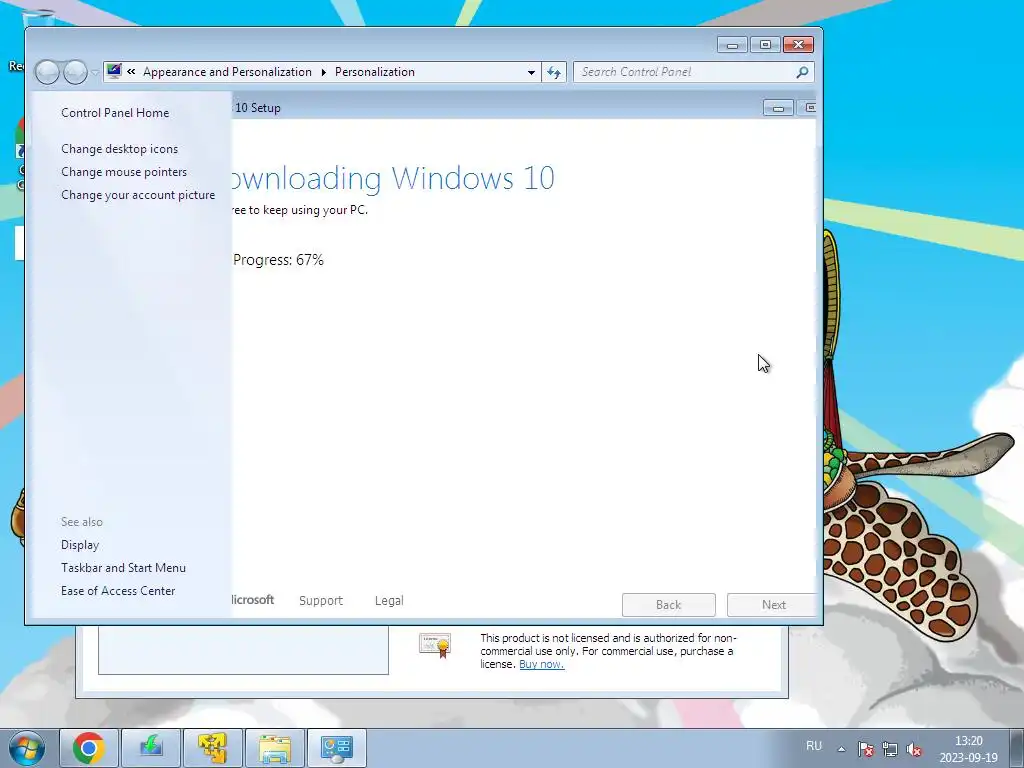Click the Back button in Setup
The image size is (1024, 768).
click(x=669, y=605)
